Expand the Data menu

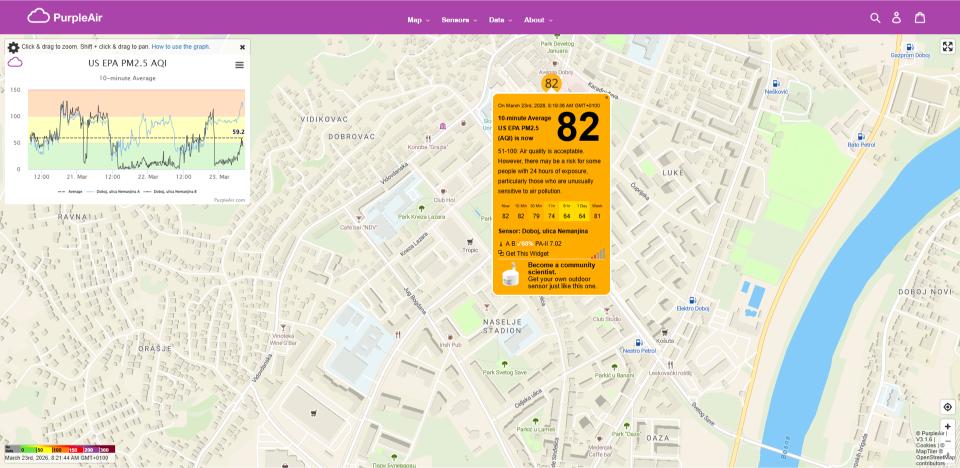point(500,20)
